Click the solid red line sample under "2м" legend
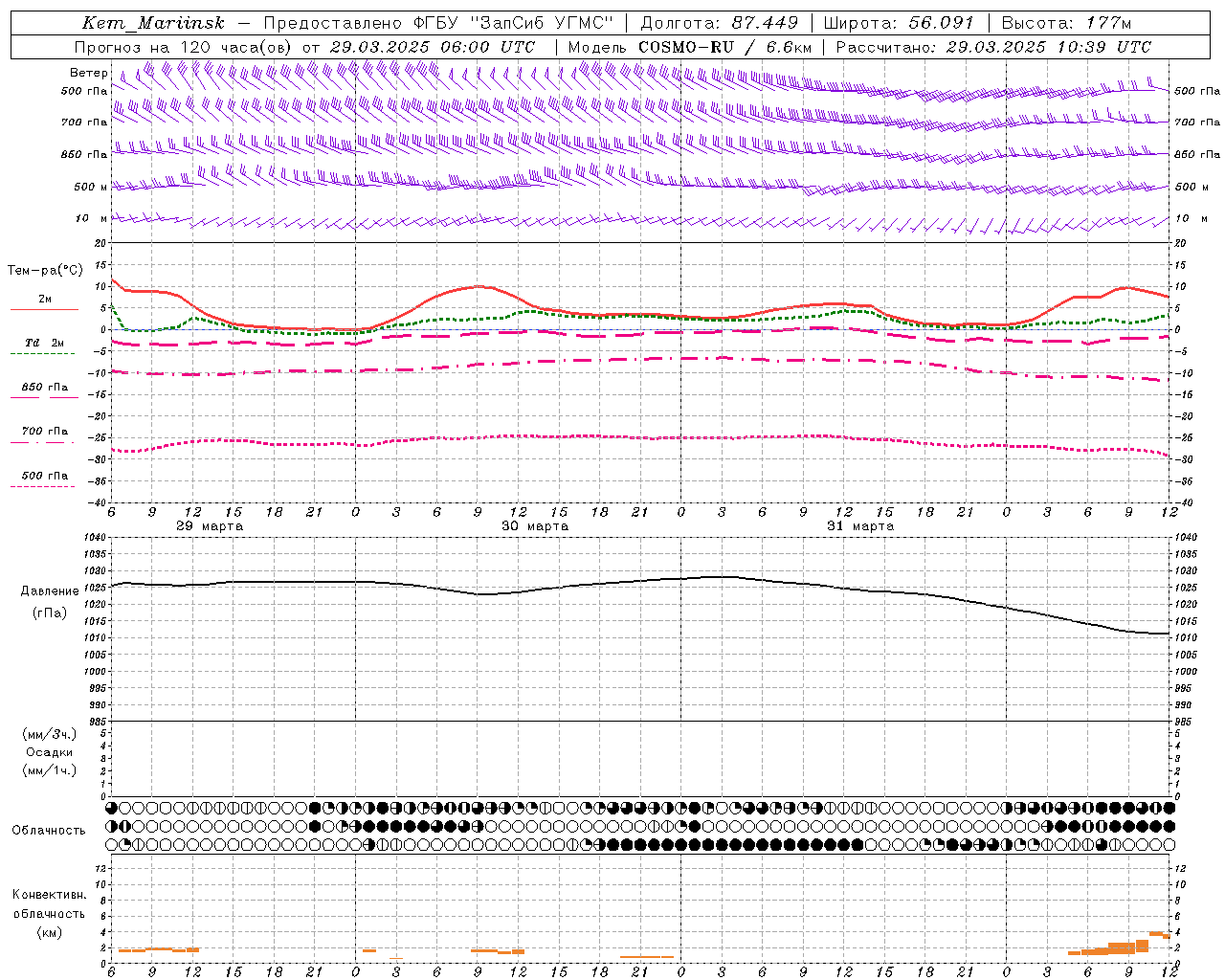 tap(45, 309)
